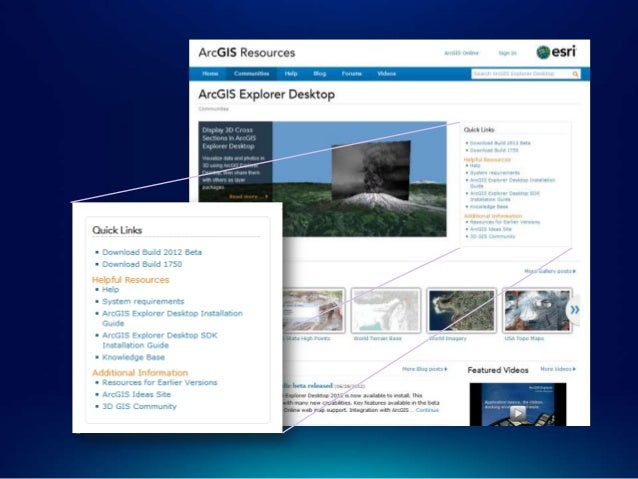Viewport: 638px width, 479px height.
Task: Click Download Build 1750 in page sidebar
Action: coord(494,150)
